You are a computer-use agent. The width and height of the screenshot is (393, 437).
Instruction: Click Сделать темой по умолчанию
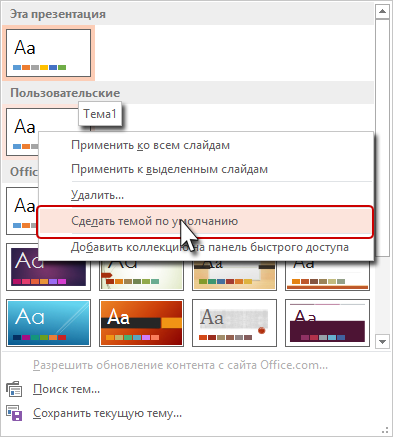coord(205,221)
